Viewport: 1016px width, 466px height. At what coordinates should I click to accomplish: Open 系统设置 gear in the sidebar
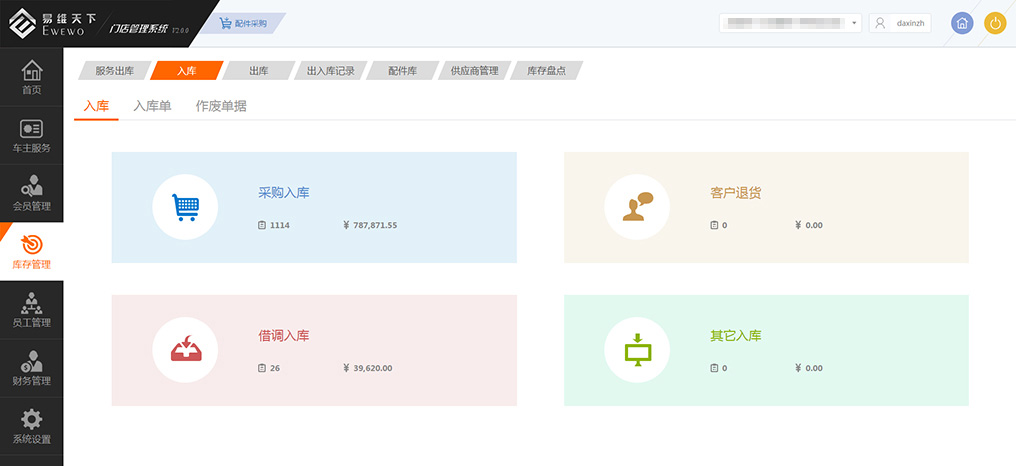pyautogui.click(x=32, y=426)
